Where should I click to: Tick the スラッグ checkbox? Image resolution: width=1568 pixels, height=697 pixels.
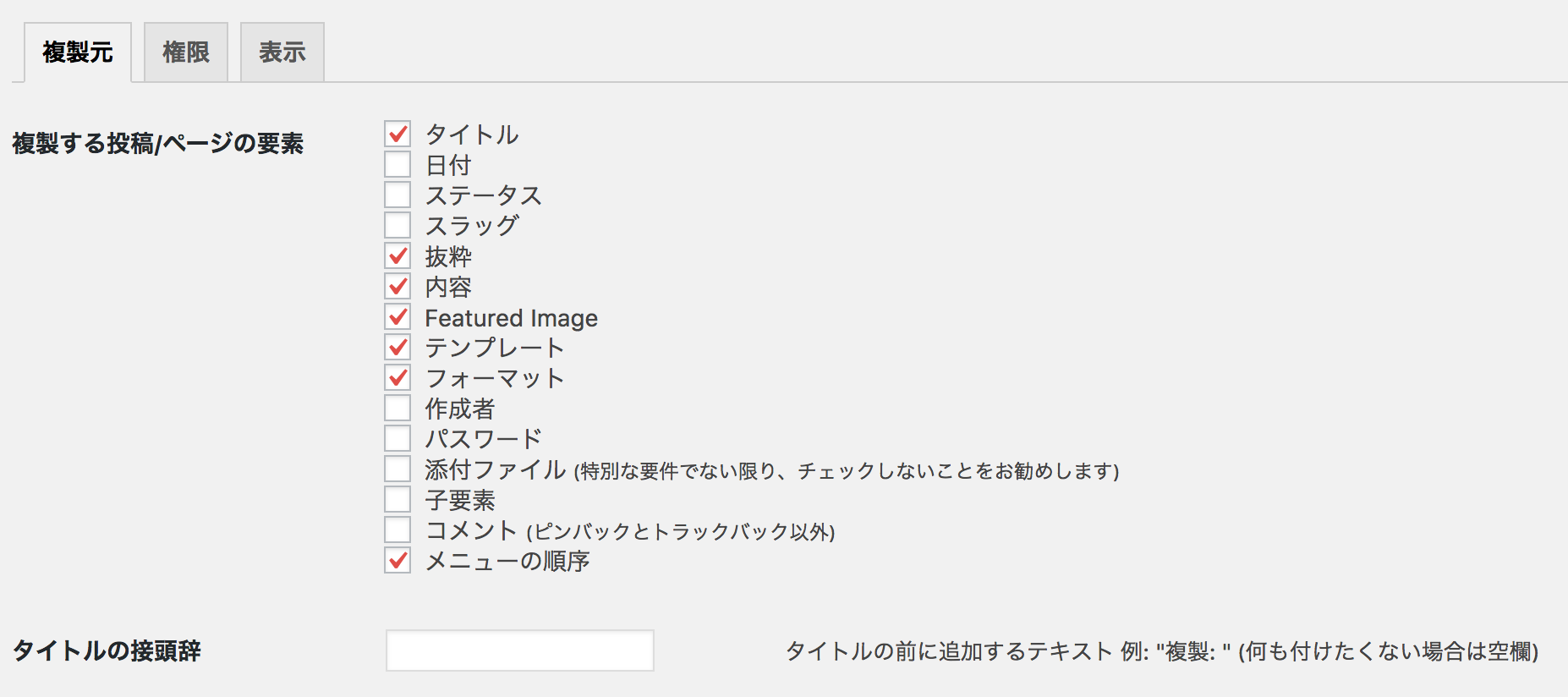tap(397, 225)
